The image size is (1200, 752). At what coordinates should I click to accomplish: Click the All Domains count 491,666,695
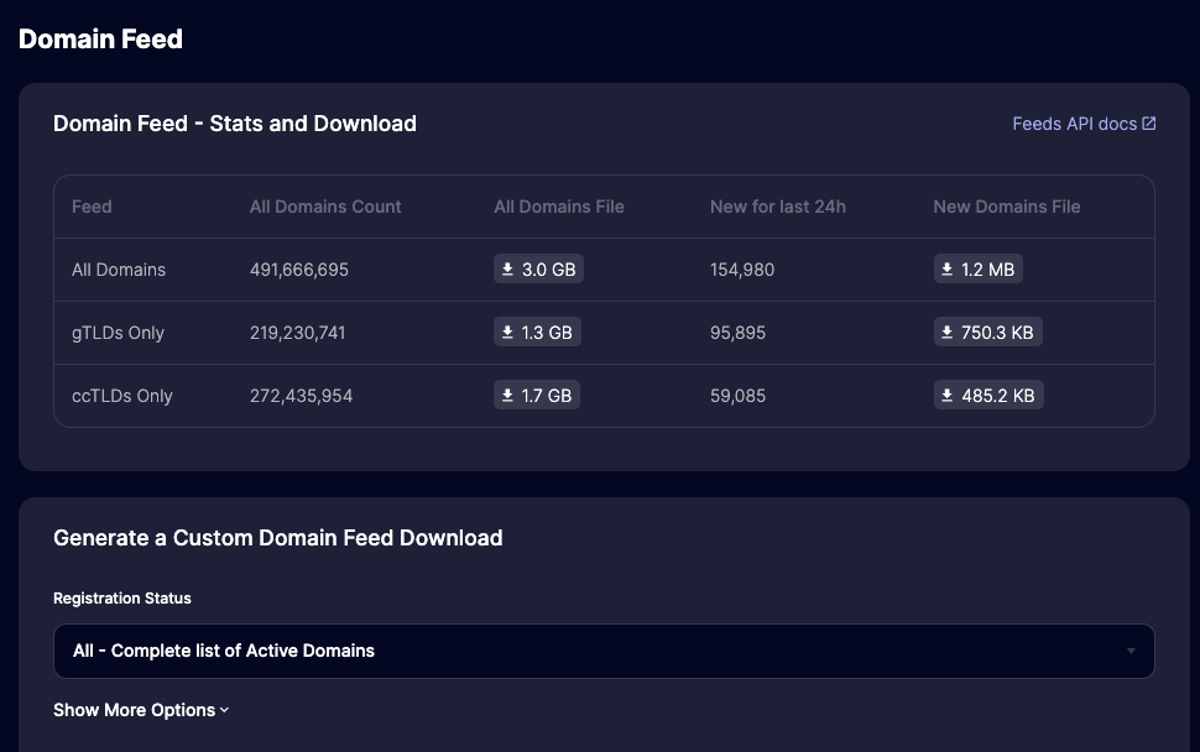pyautogui.click(x=299, y=270)
